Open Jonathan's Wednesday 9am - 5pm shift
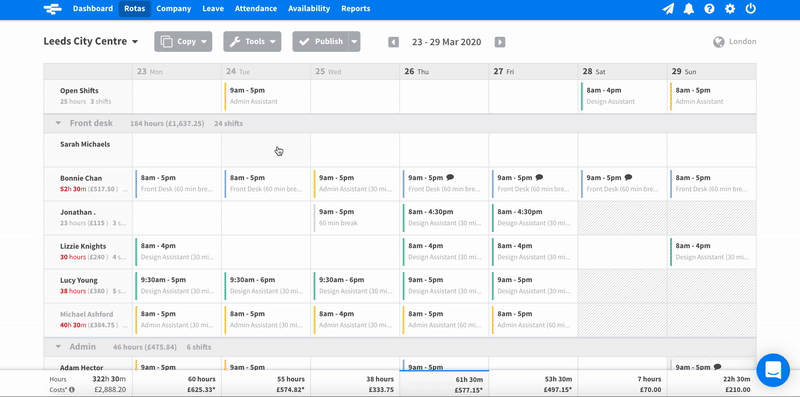The width and height of the screenshot is (800, 397). [355, 218]
